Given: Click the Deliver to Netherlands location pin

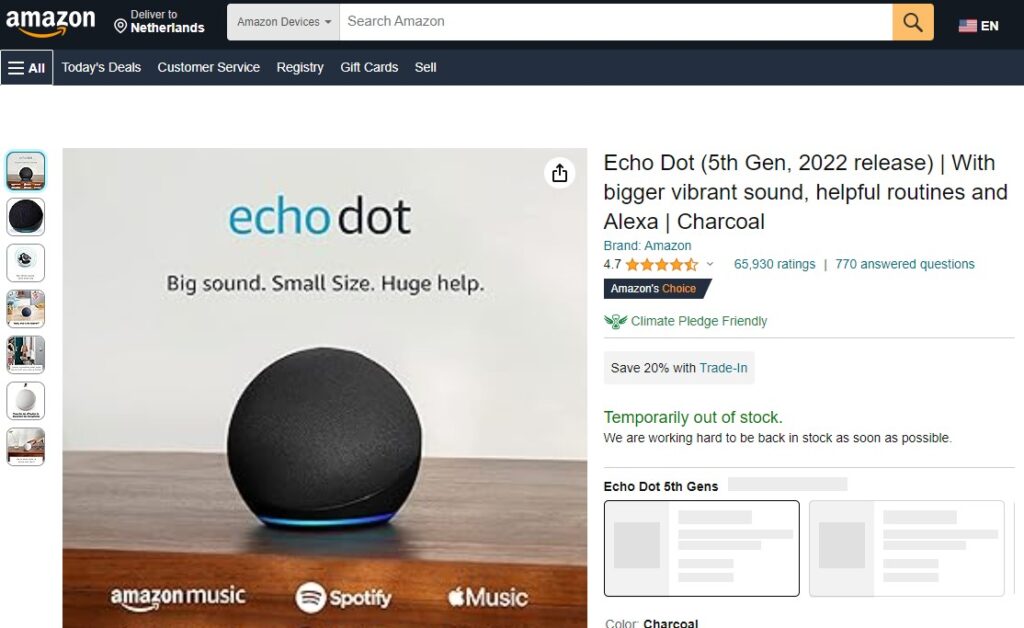Looking at the screenshot, I should point(120,25).
